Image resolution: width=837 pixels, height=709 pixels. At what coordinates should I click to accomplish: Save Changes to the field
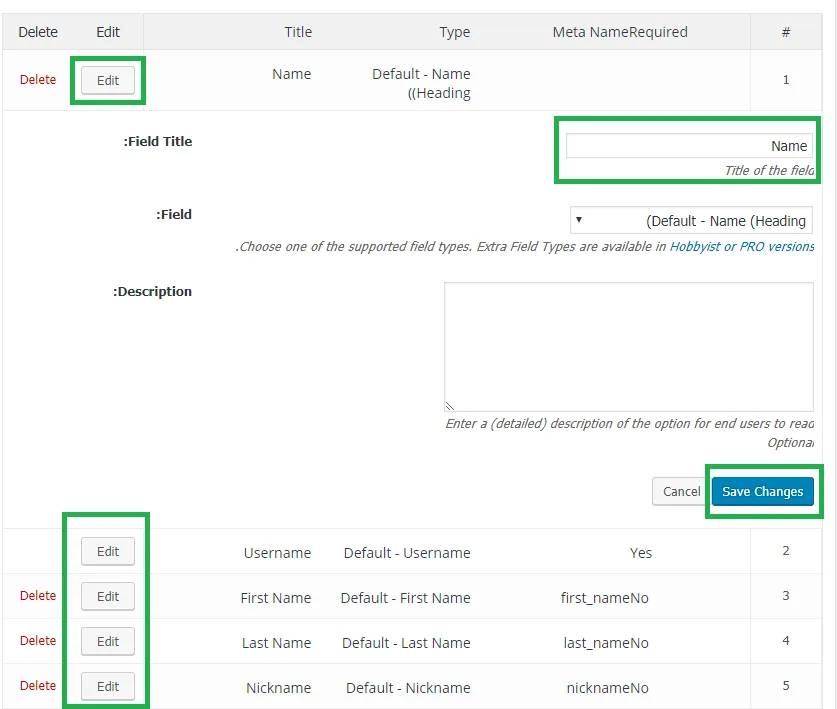(x=762, y=491)
